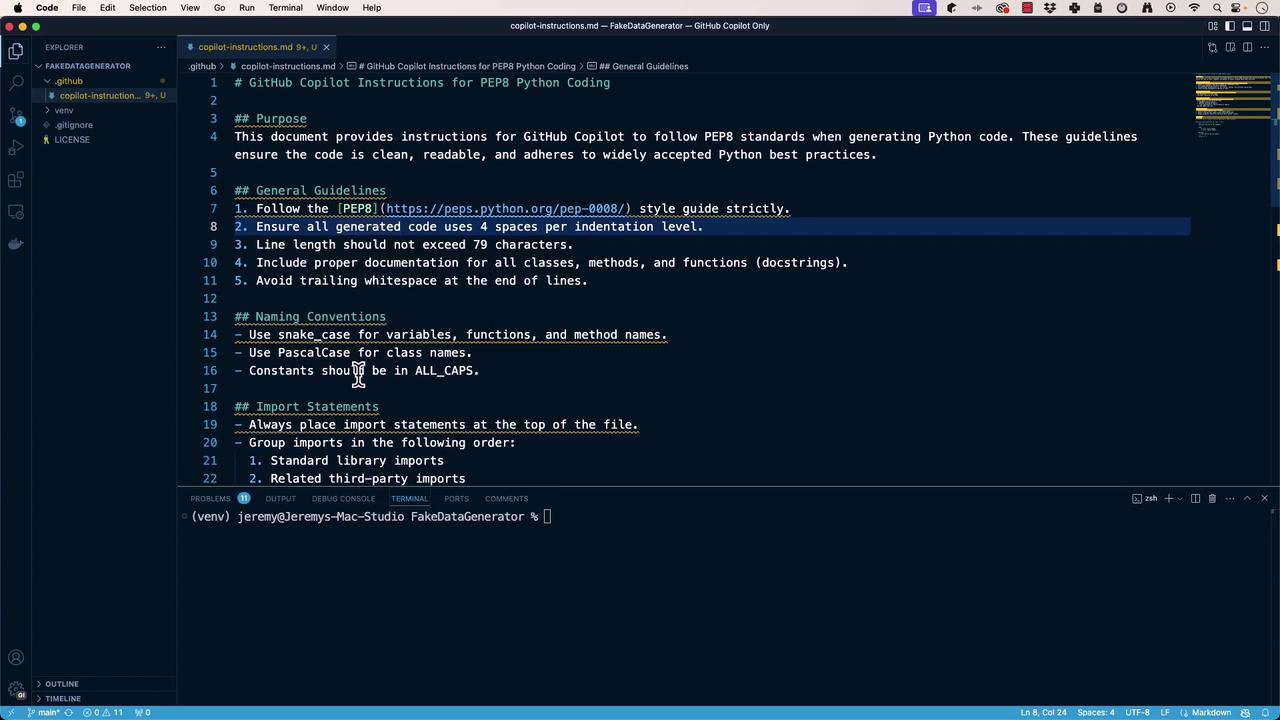Click the forwarded ports status item
The height and width of the screenshot is (720, 1280).
click(x=143, y=712)
